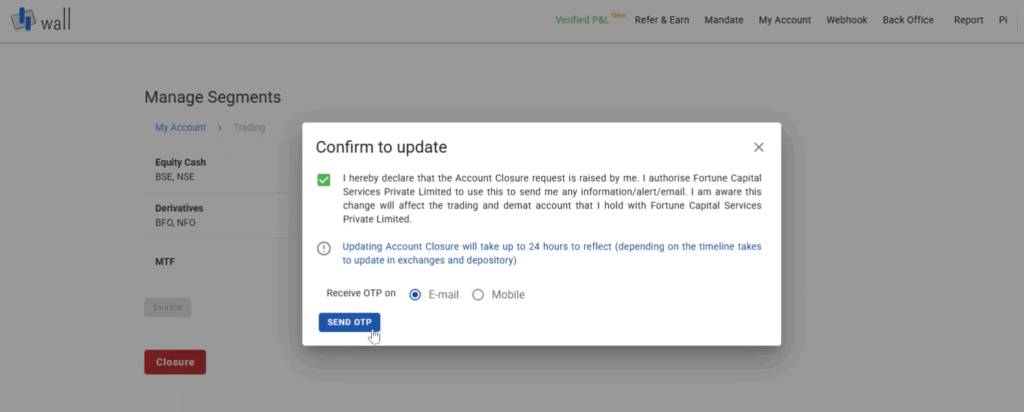The width and height of the screenshot is (1024, 412).
Task: Open Refer & Earn page
Action: 662,20
